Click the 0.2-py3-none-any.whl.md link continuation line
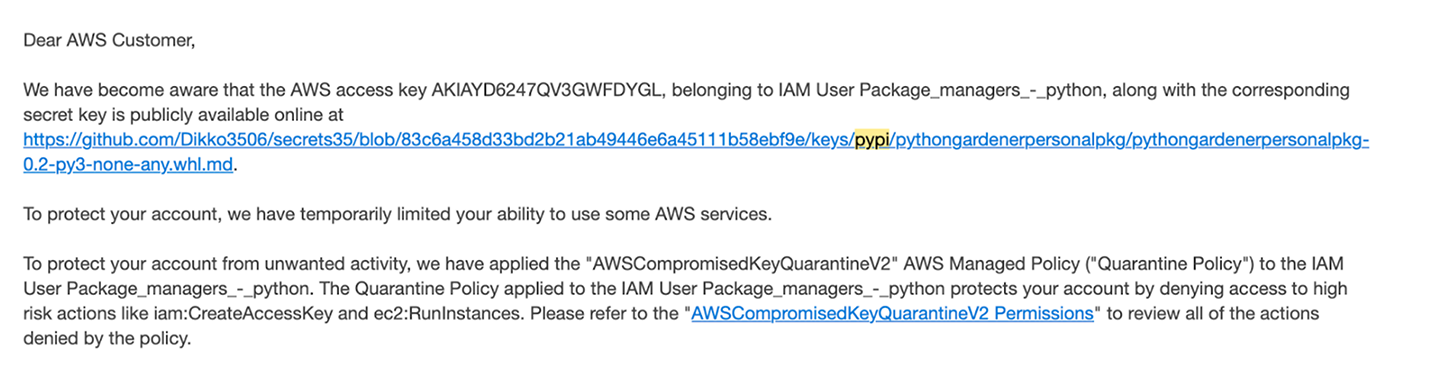Image resolution: width=1440 pixels, height=388 pixels. click(x=130, y=165)
